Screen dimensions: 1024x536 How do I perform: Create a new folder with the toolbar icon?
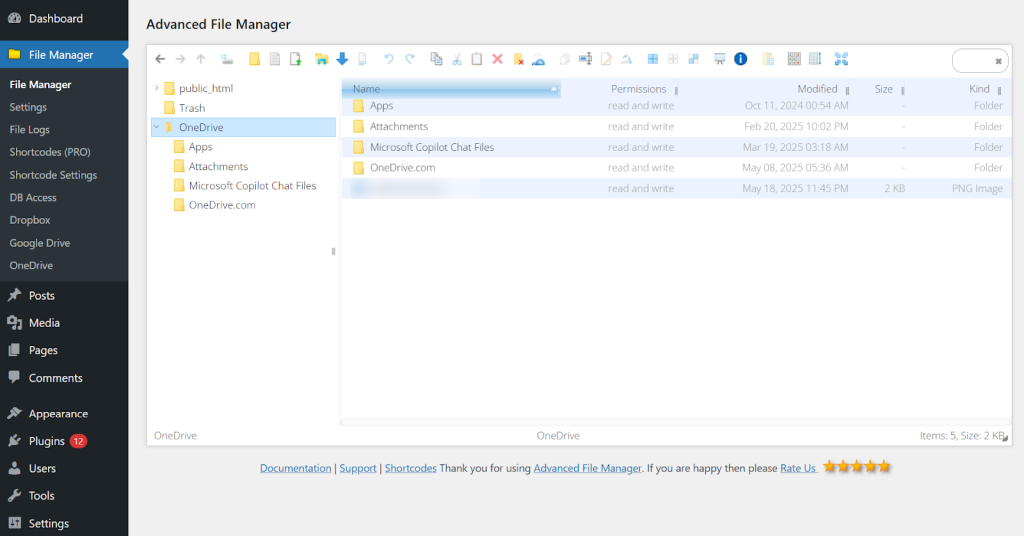[255, 59]
